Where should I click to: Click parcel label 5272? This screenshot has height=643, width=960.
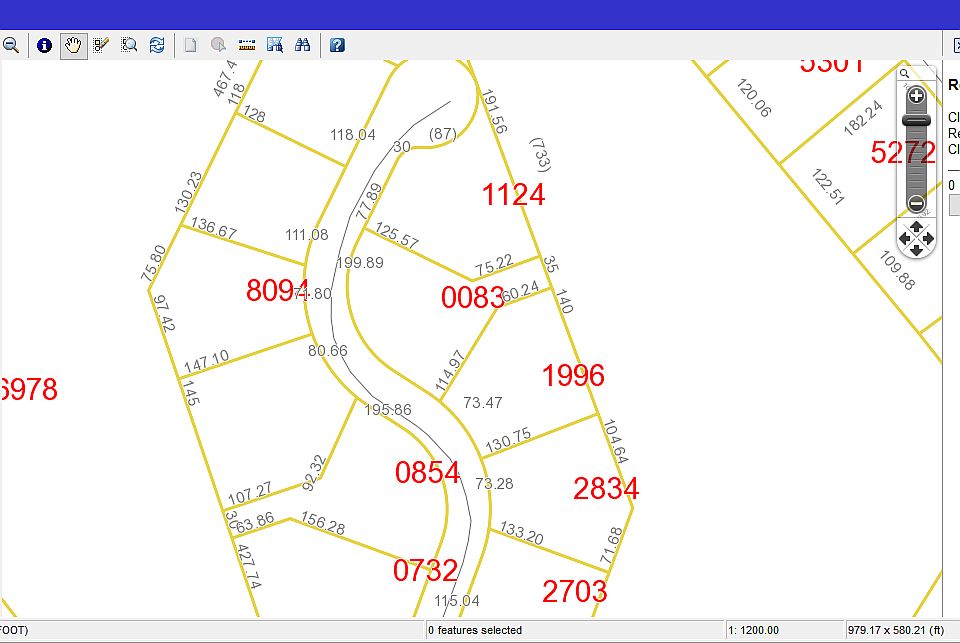[903, 152]
